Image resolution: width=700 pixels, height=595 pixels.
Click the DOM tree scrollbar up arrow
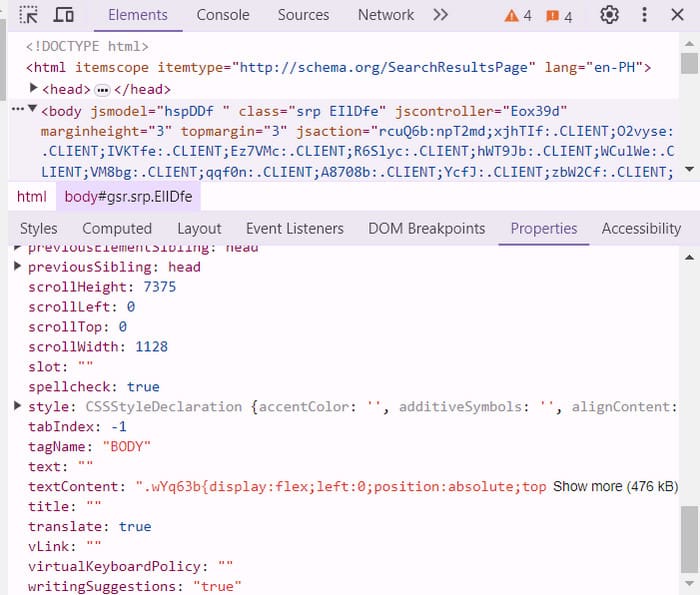click(689, 44)
